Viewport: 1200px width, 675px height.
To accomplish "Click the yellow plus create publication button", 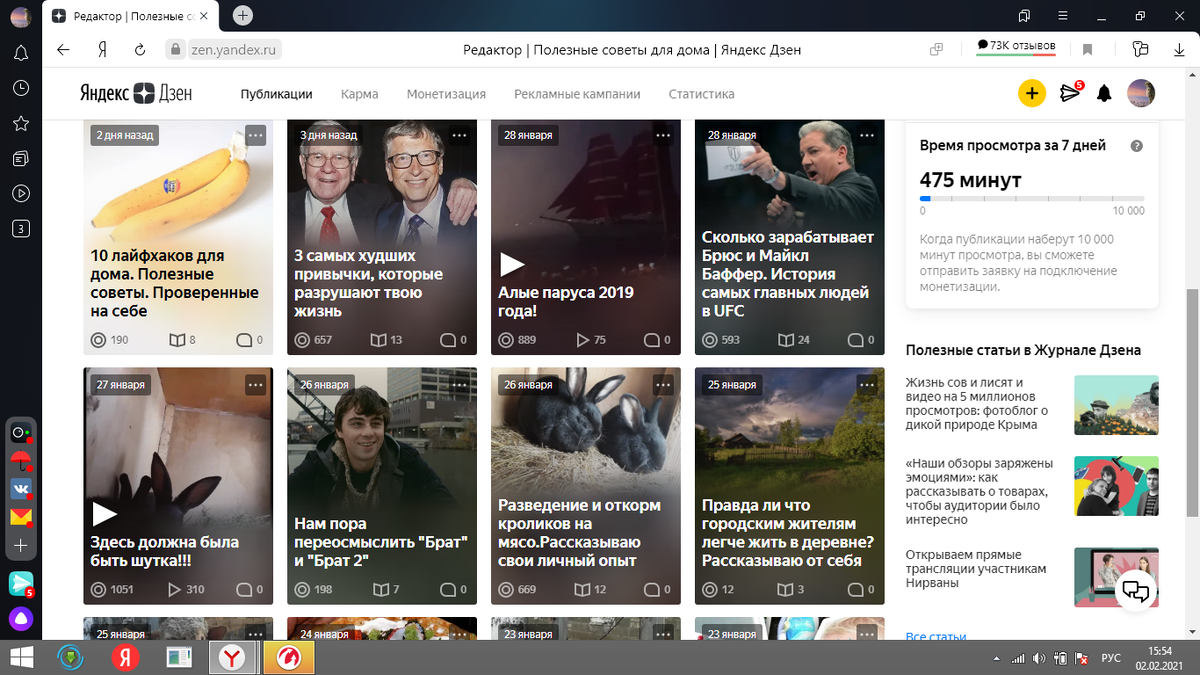I will (x=1032, y=94).
